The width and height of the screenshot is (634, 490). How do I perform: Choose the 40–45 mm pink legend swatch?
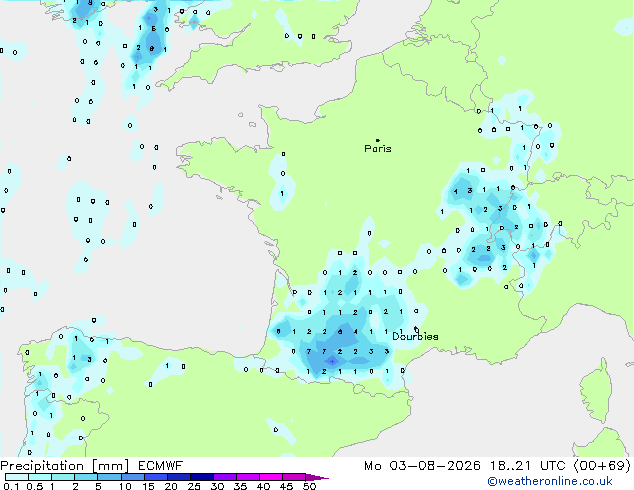tap(271, 477)
